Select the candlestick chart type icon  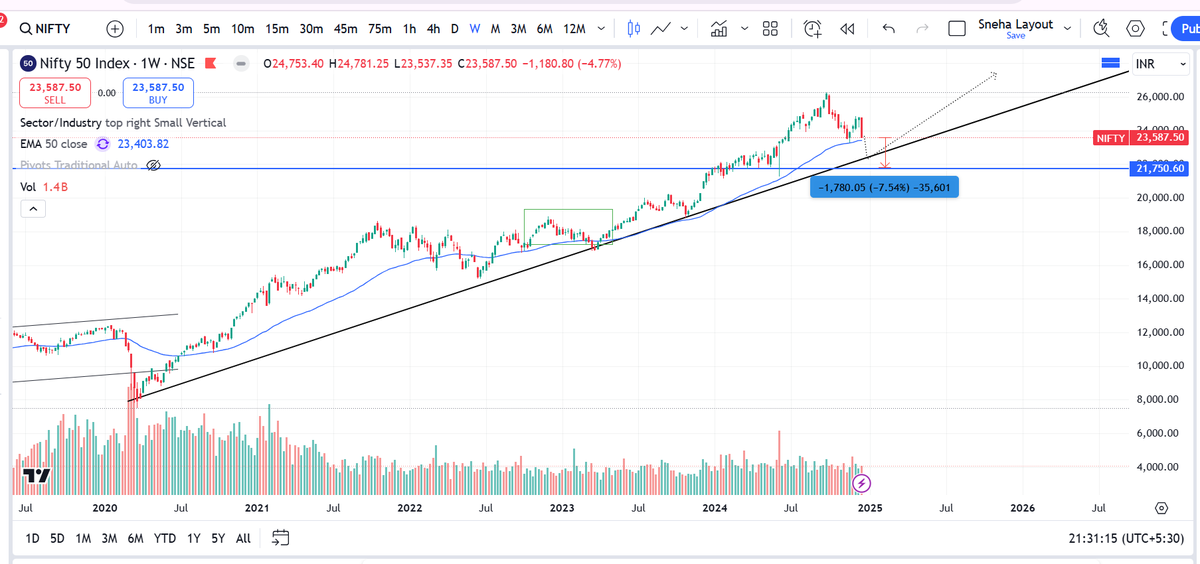coord(633,29)
